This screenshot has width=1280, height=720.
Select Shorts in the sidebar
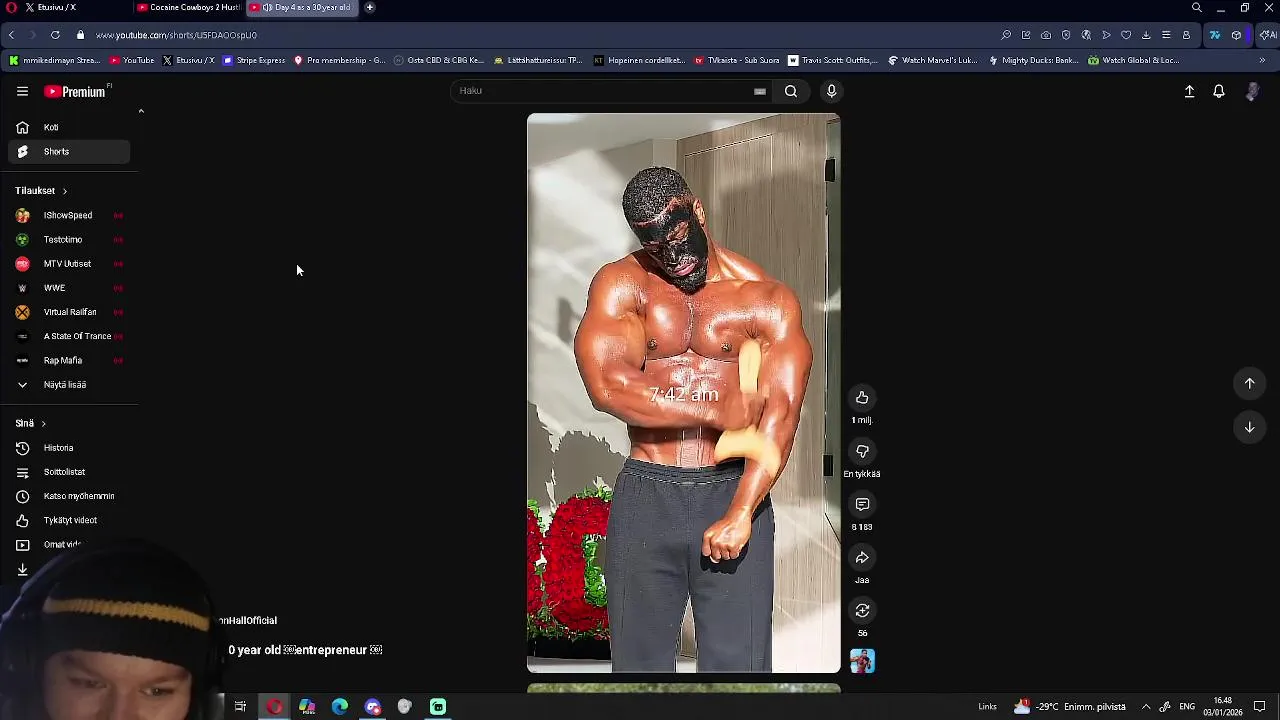point(69,151)
